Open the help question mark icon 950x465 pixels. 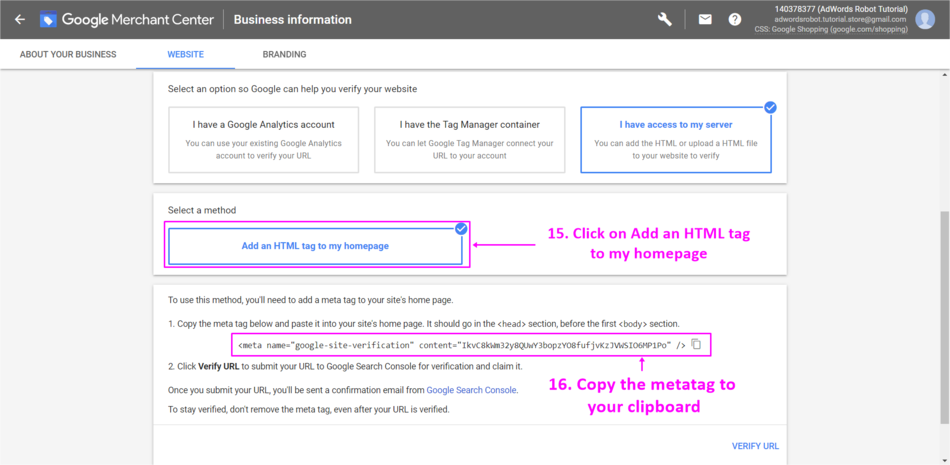(x=735, y=19)
